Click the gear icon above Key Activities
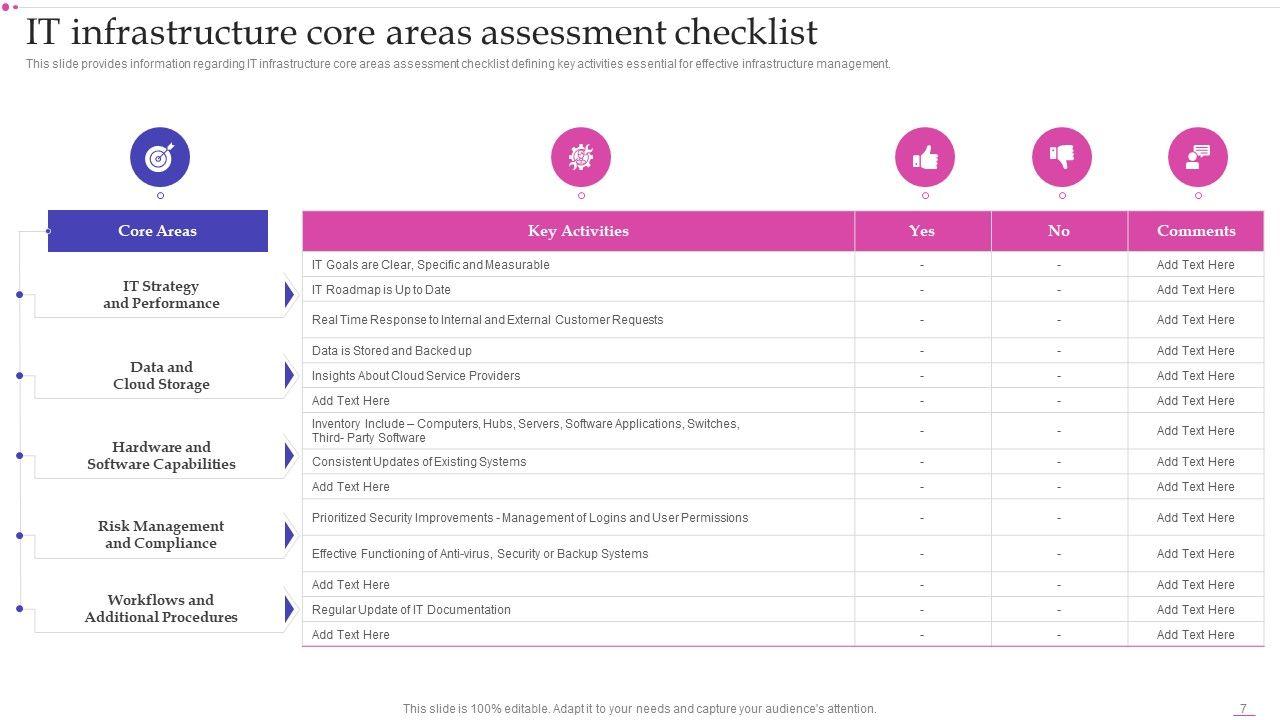The width and height of the screenshot is (1280, 720). point(581,157)
